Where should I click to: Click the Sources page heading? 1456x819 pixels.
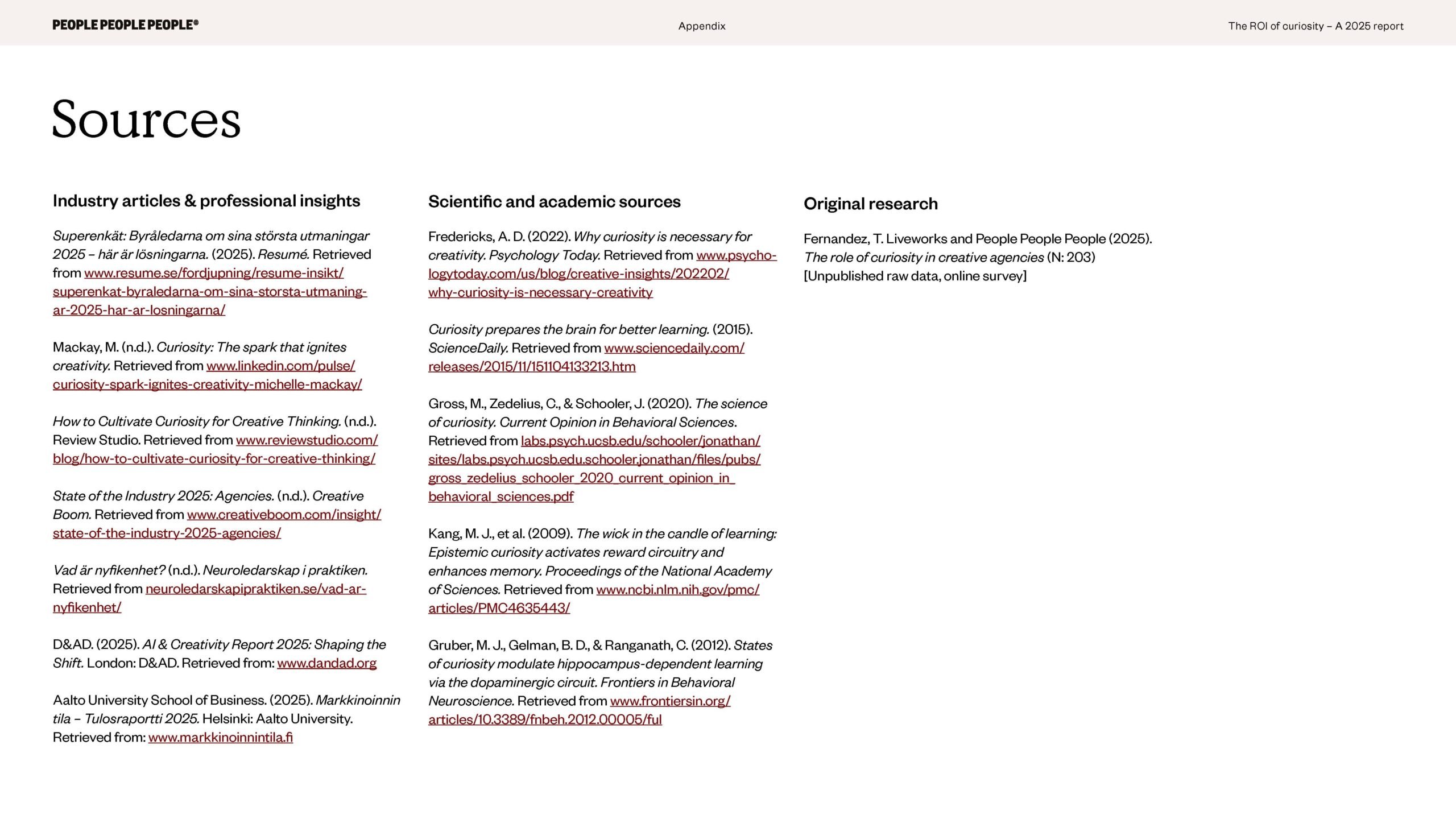pos(146,119)
